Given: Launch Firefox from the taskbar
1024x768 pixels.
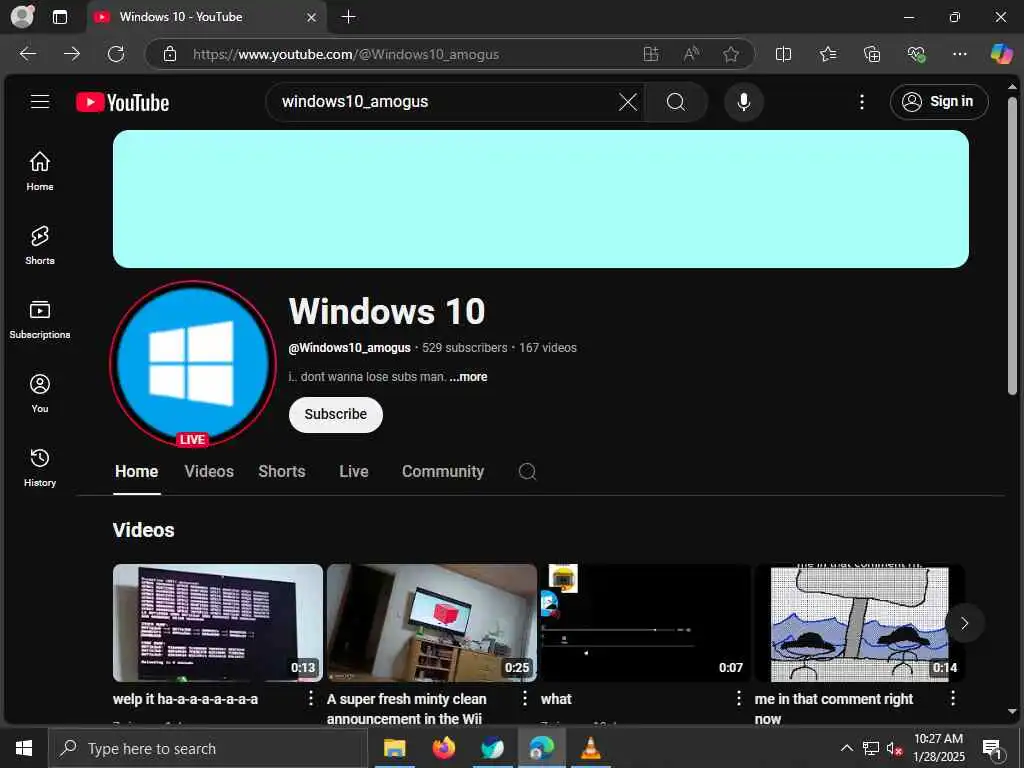Looking at the screenshot, I should tap(443, 748).
